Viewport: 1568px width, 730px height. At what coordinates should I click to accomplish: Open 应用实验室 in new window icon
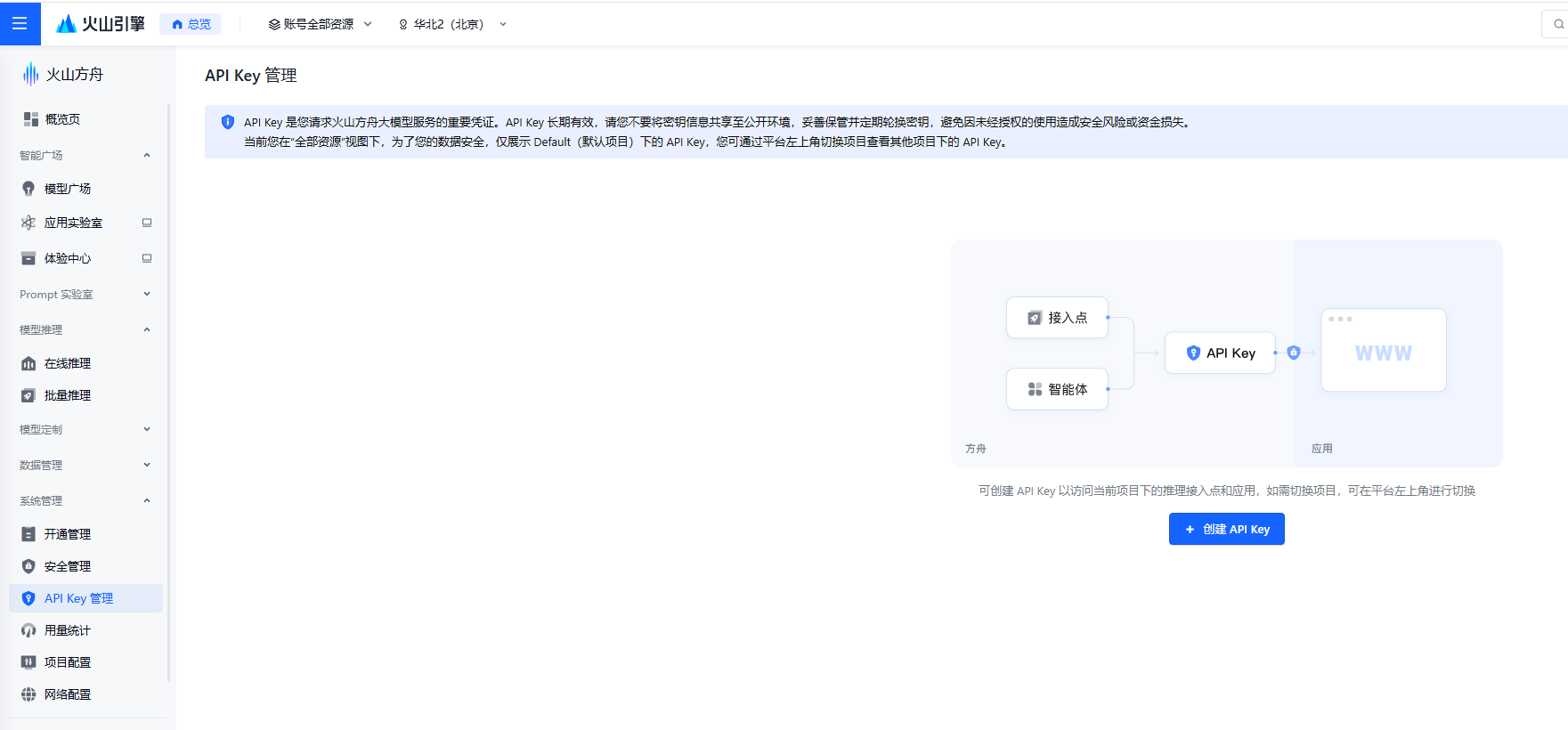point(147,223)
